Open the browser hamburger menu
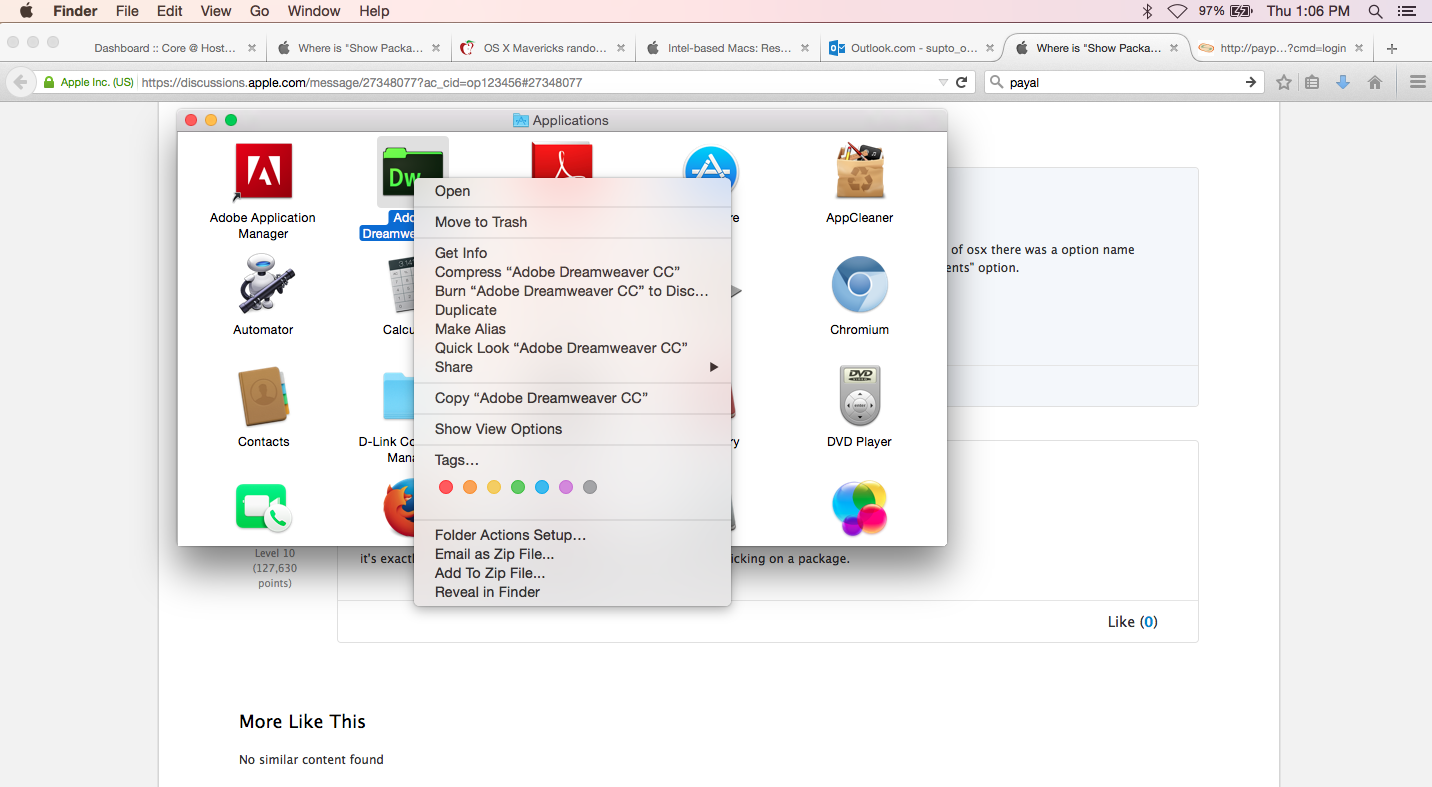The height and width of the screenshot is (787, 1432). click(x=1417, y=82)
